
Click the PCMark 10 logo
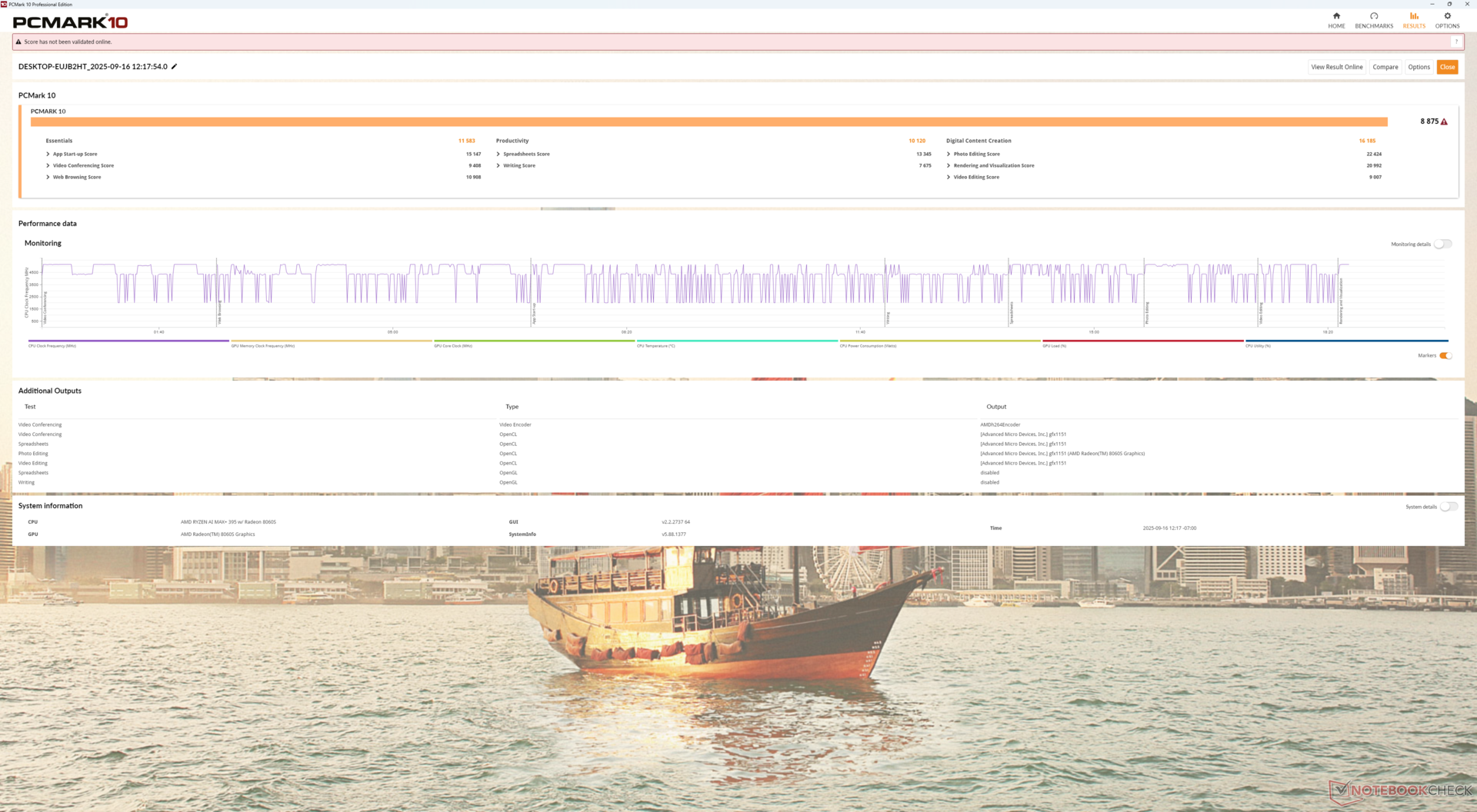click(x=70, y=22)
